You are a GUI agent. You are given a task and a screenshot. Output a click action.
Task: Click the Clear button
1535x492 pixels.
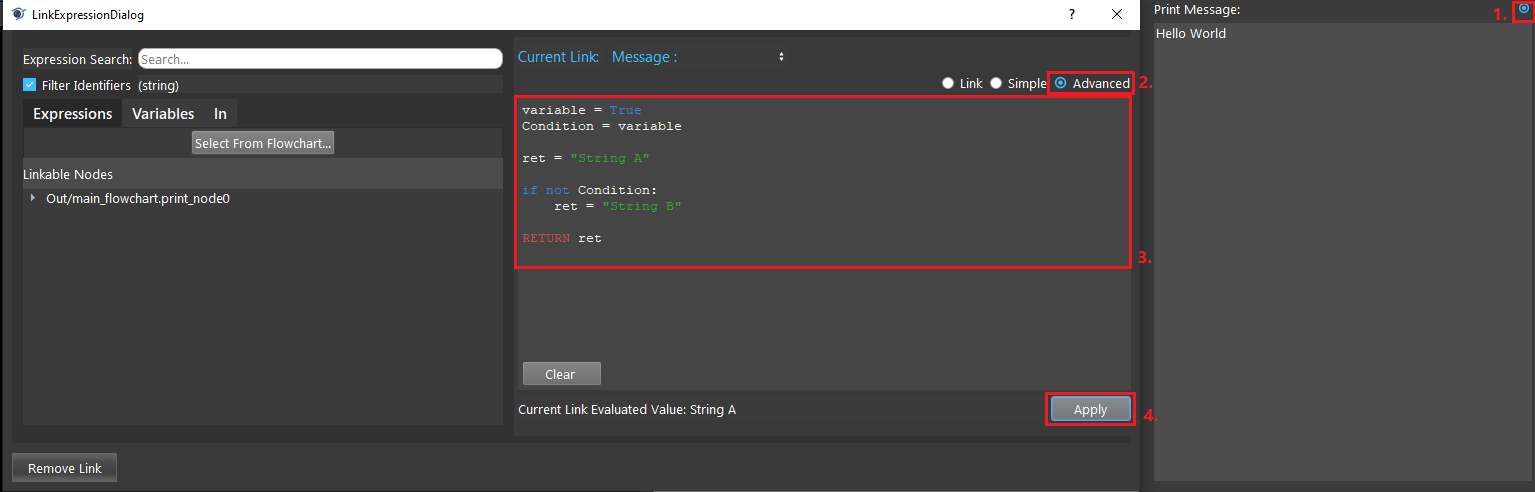[x=561, y=374]
